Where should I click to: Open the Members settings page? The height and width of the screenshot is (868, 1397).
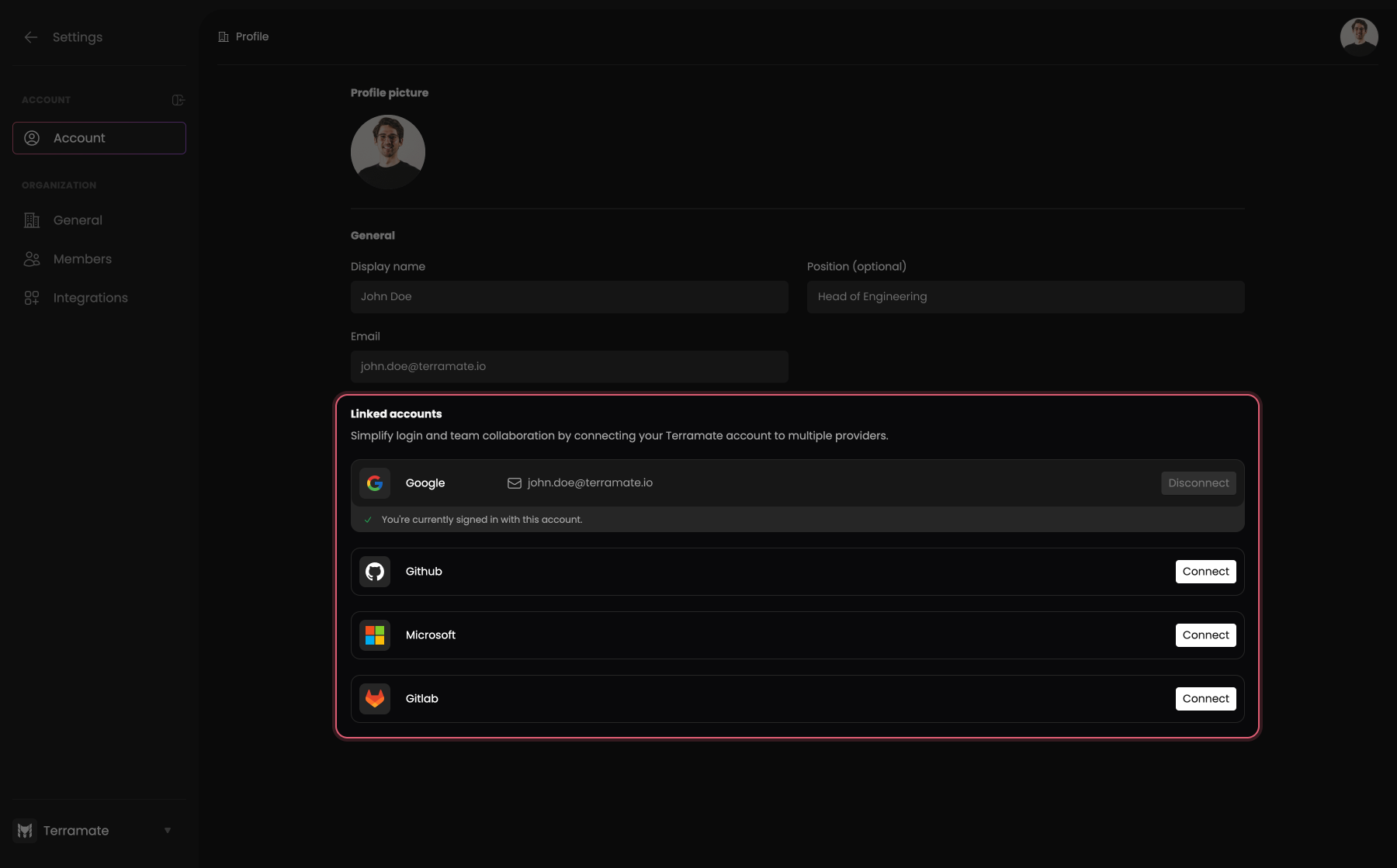pos(81,259)
